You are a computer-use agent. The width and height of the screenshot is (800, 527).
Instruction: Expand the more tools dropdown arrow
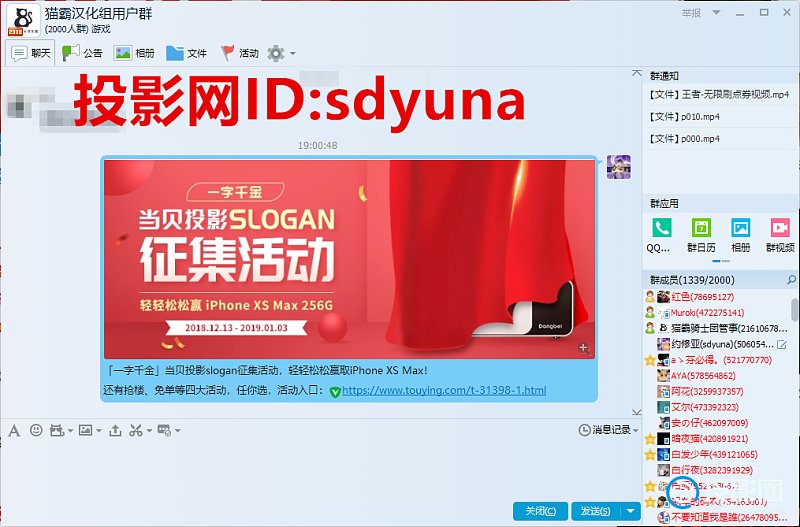(178, 431)
